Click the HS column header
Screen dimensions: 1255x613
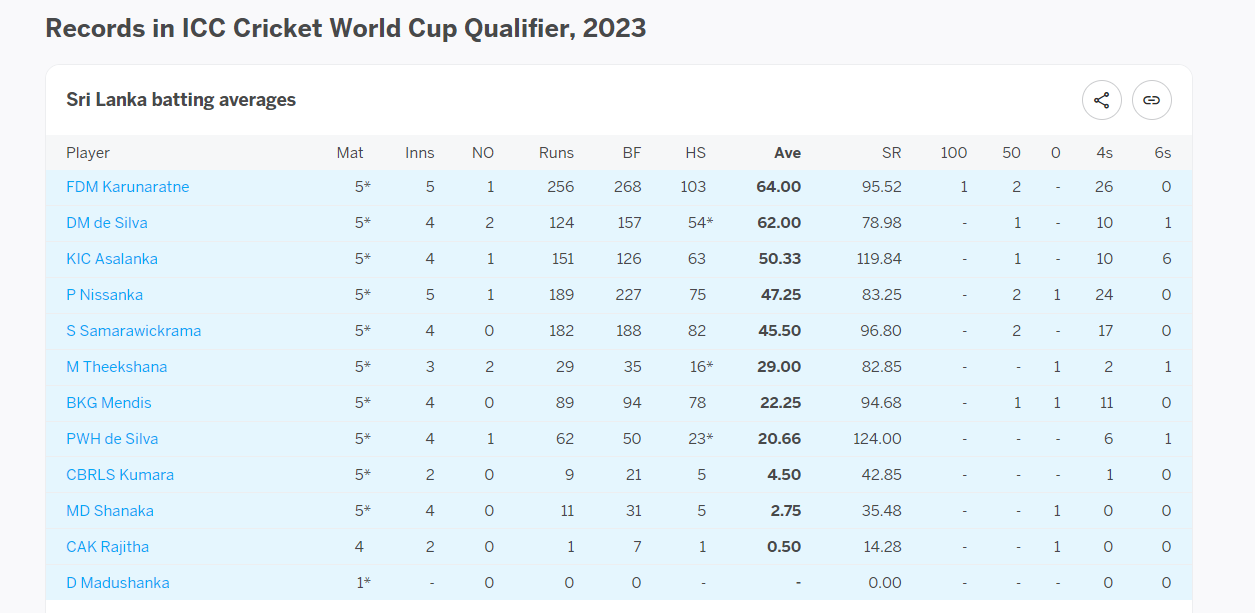(x=695, y=153)
